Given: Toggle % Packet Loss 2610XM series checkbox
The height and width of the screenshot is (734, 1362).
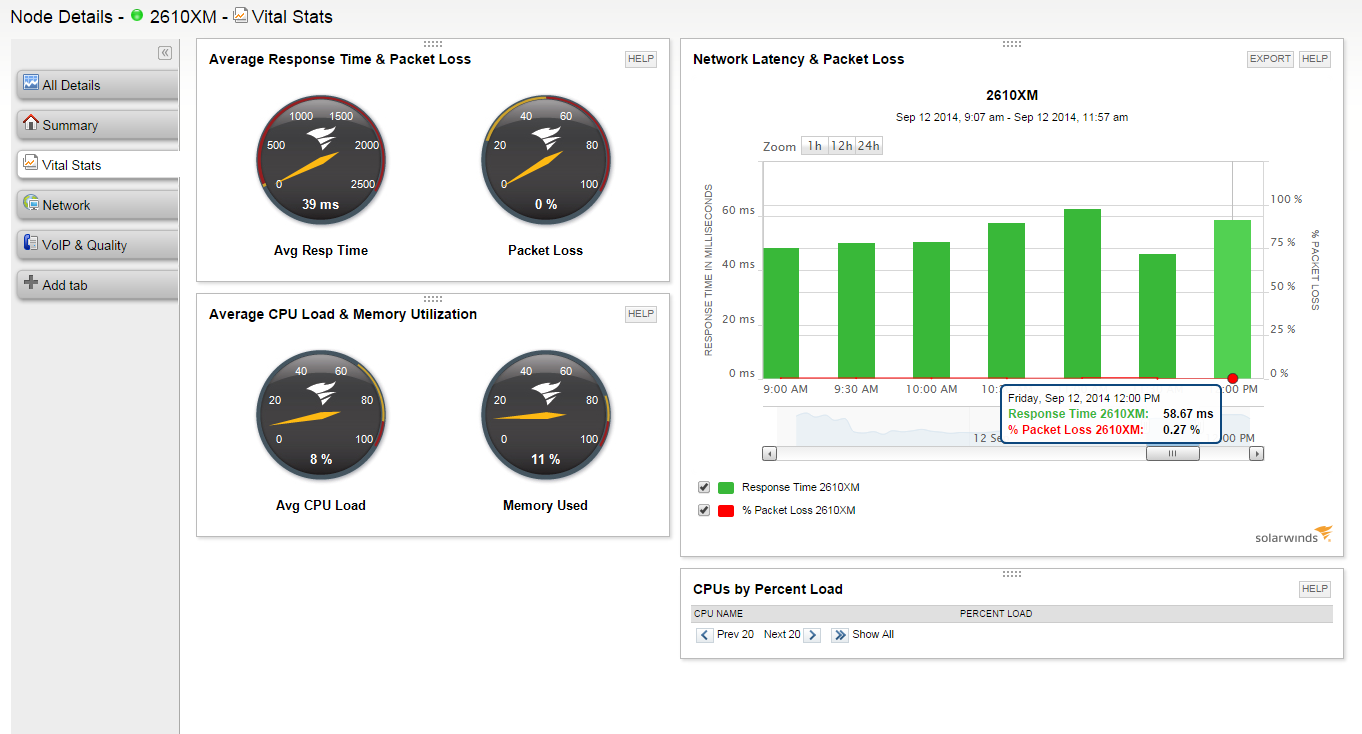Looking at the screenshot, I should (x=704, y=510).
